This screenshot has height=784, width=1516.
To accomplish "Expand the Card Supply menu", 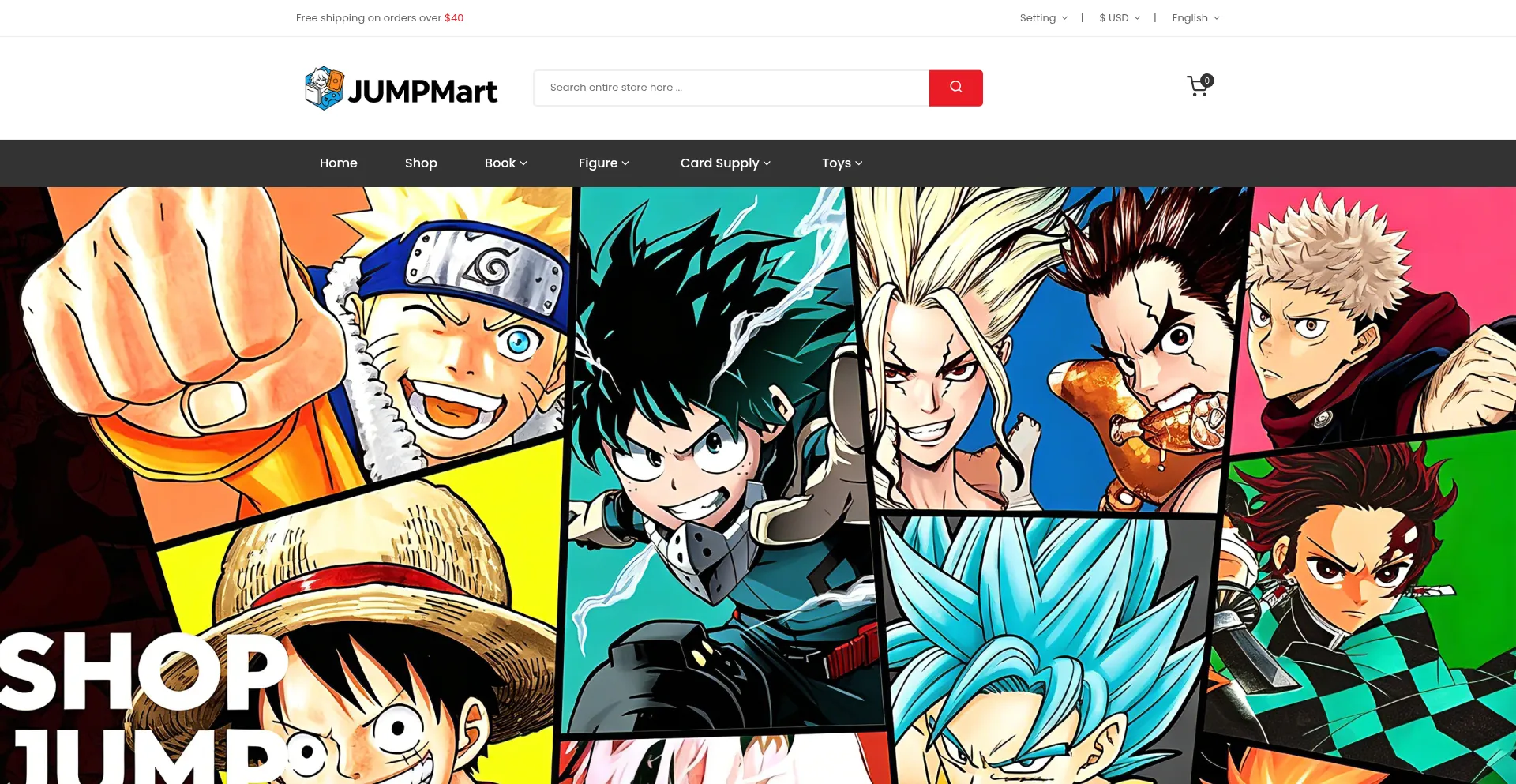I will pyautogui.click(x=726, y=163).
